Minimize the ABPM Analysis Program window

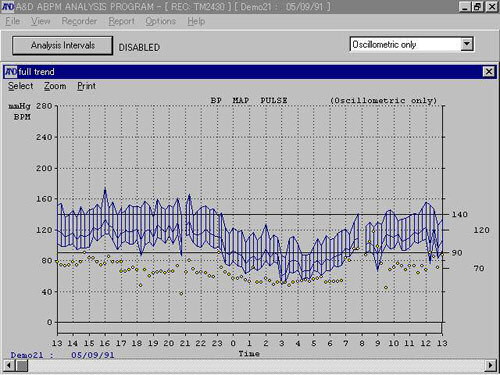[464, 6]
